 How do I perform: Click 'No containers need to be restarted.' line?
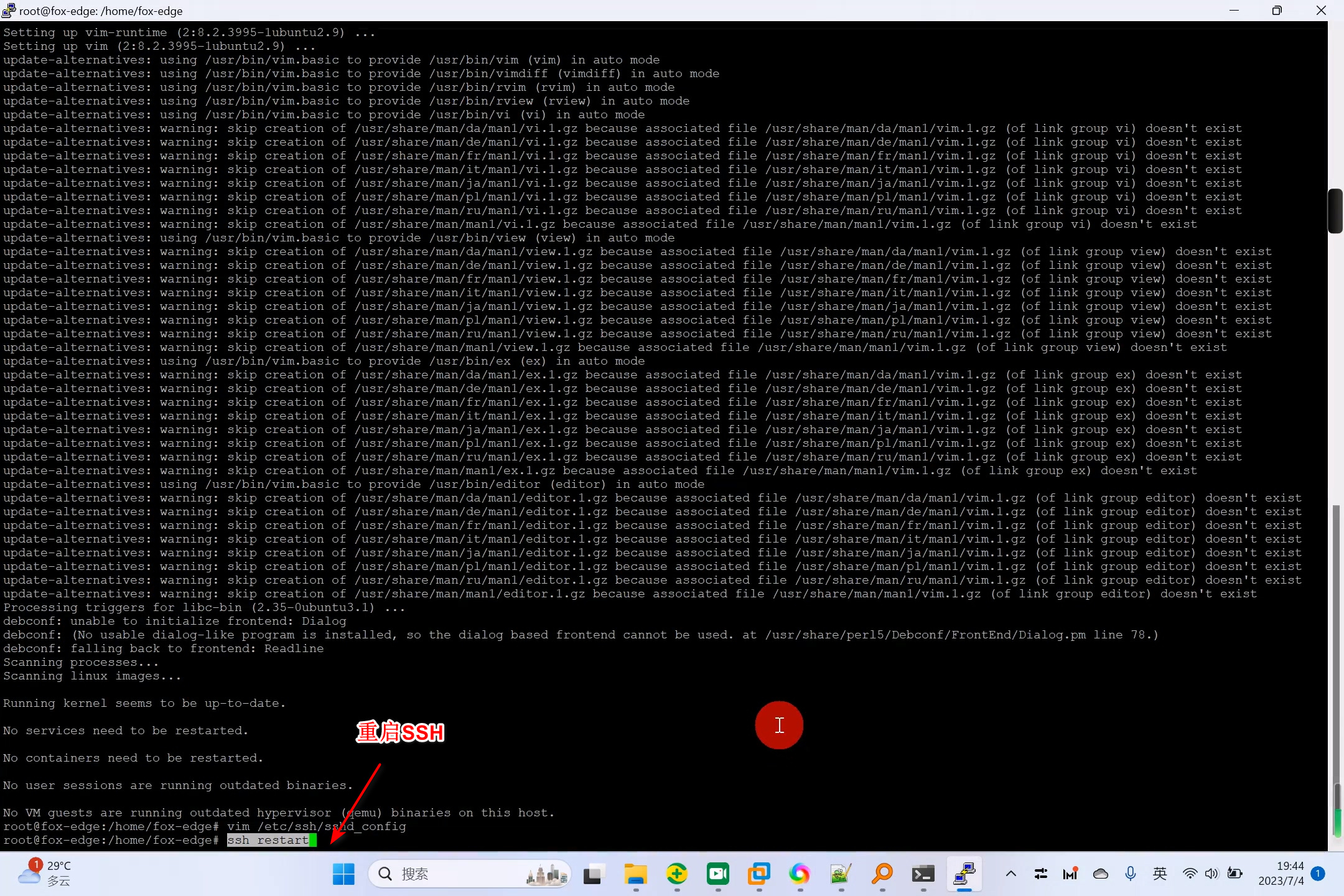click(133, 758)
